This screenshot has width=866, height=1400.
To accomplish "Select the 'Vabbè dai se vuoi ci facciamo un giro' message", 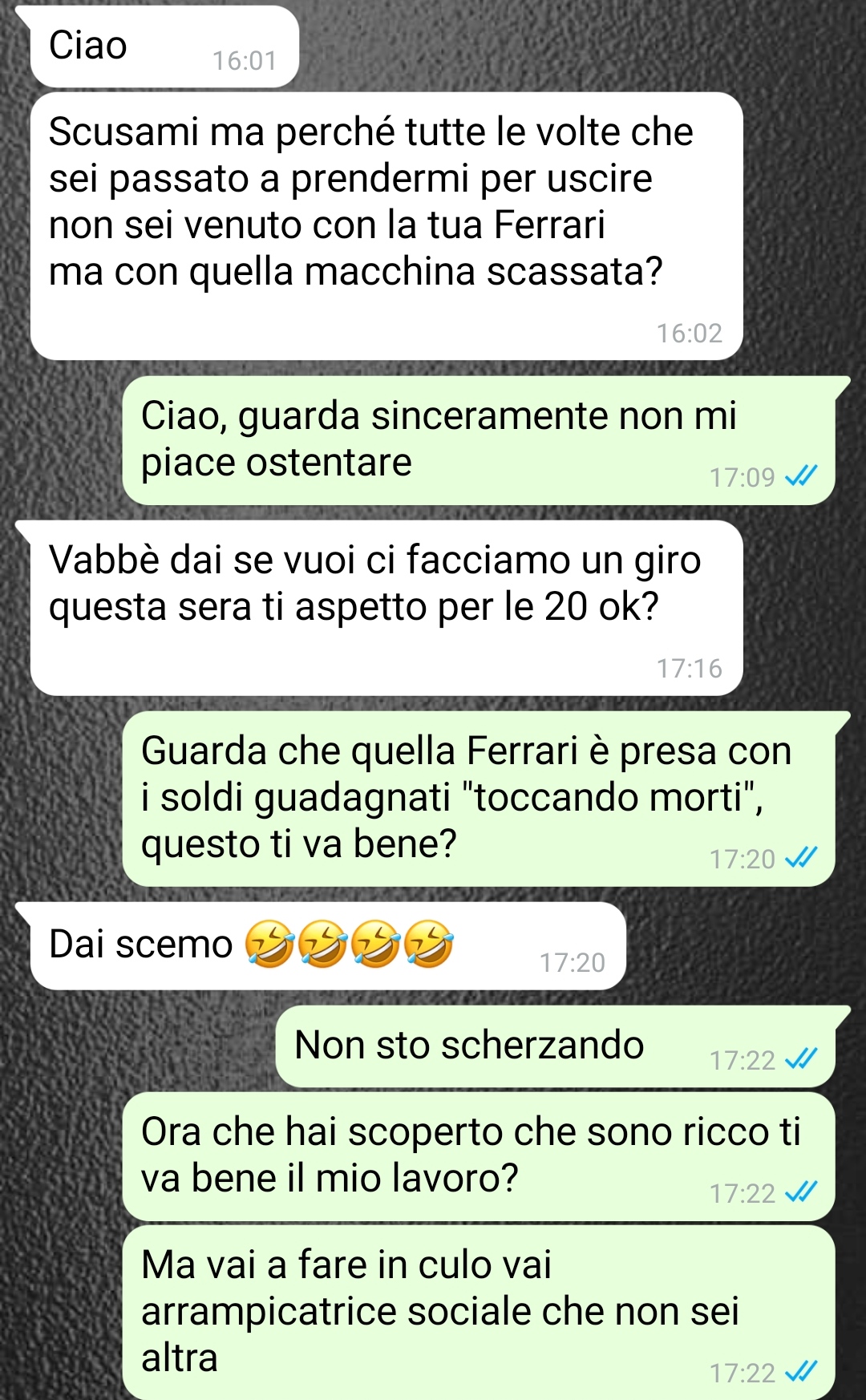I will (x=386, y=608).
